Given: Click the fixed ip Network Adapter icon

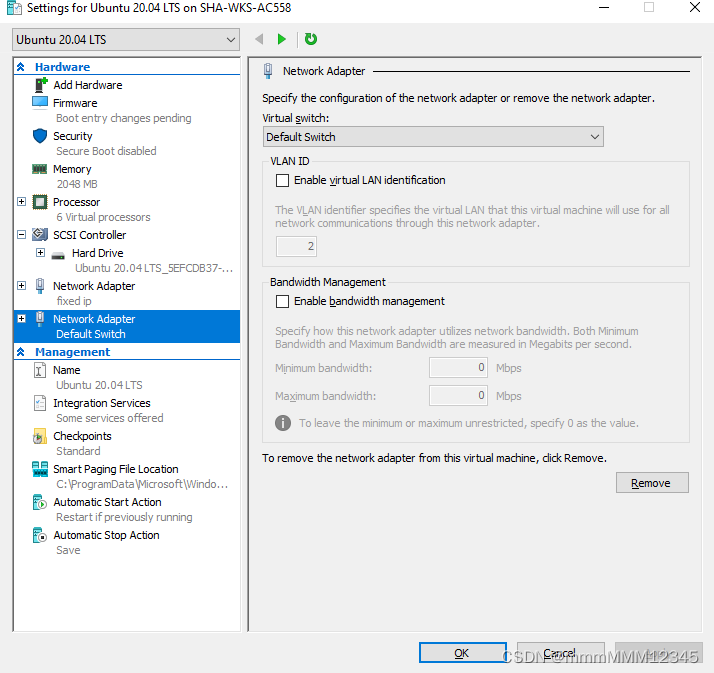Looking at the screenshot, I should (x=40, y=286).
